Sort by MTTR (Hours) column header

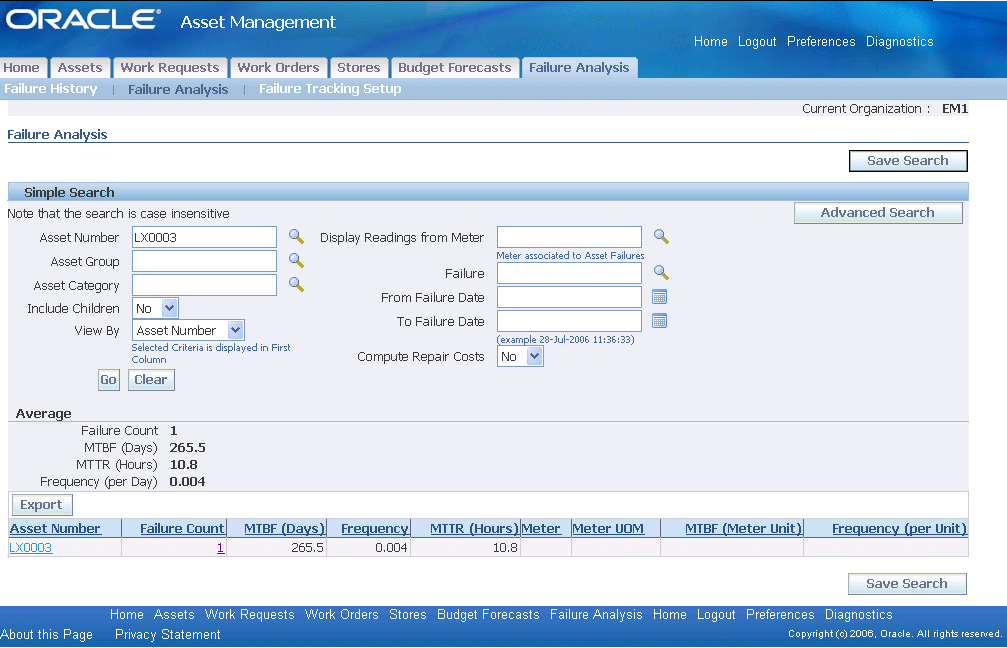(x=474, y=529)
